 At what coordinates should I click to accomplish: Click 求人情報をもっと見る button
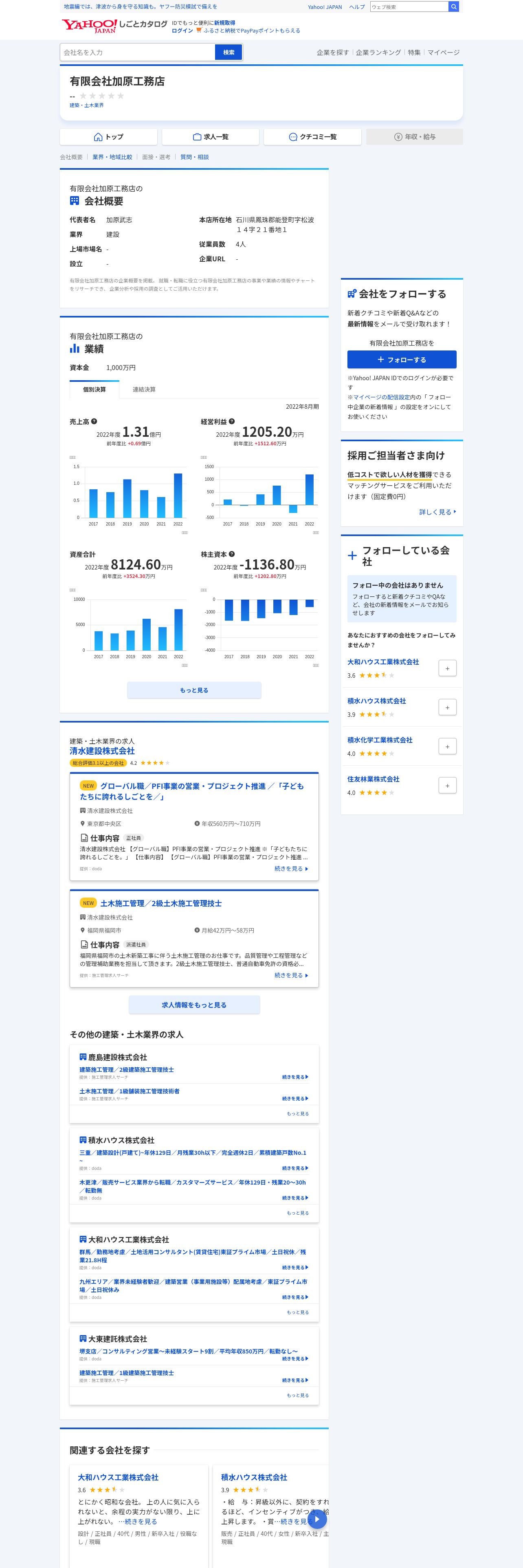point(194,1005)
